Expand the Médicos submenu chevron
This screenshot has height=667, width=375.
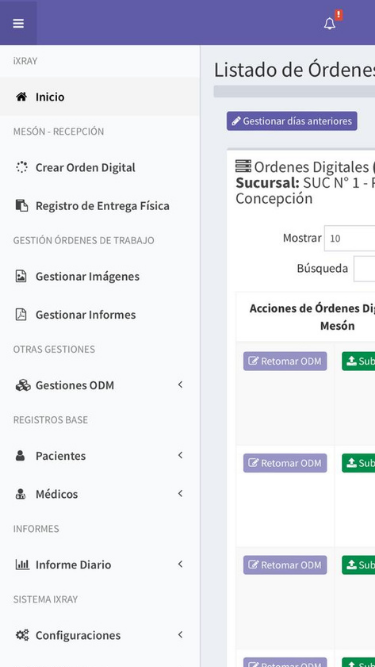[180, 493]
